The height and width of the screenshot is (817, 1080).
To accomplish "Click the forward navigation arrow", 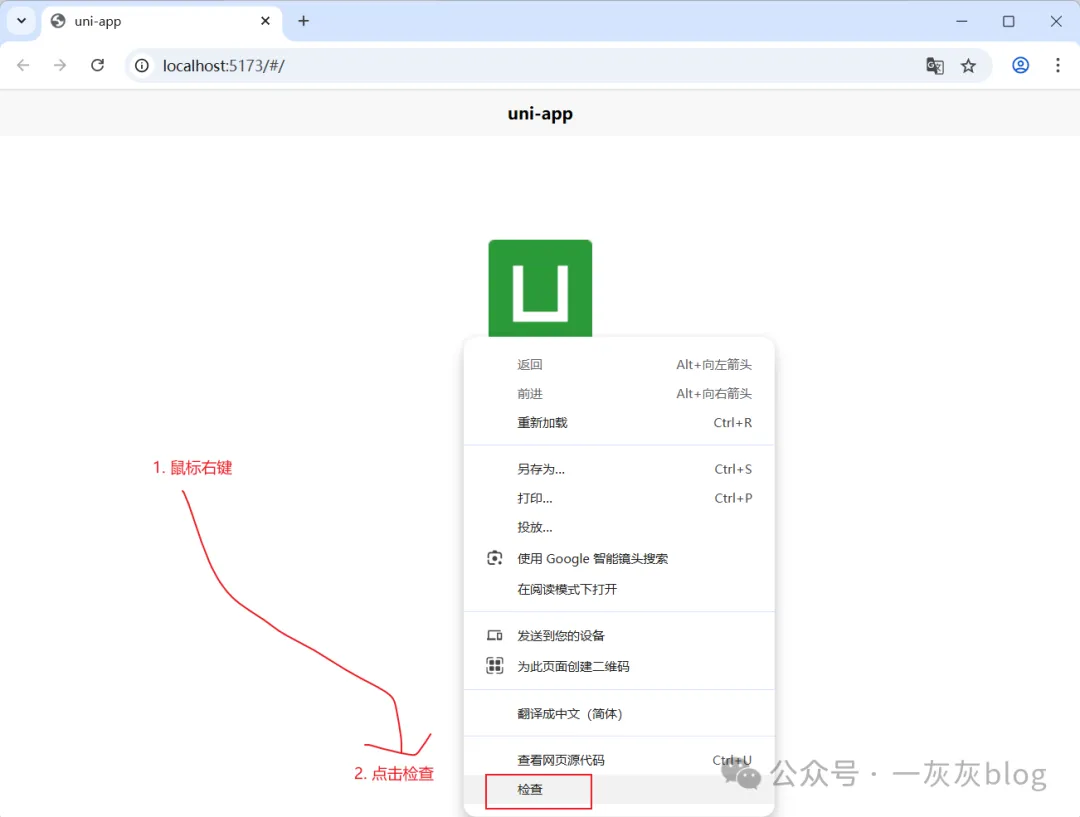I will 60,65.
